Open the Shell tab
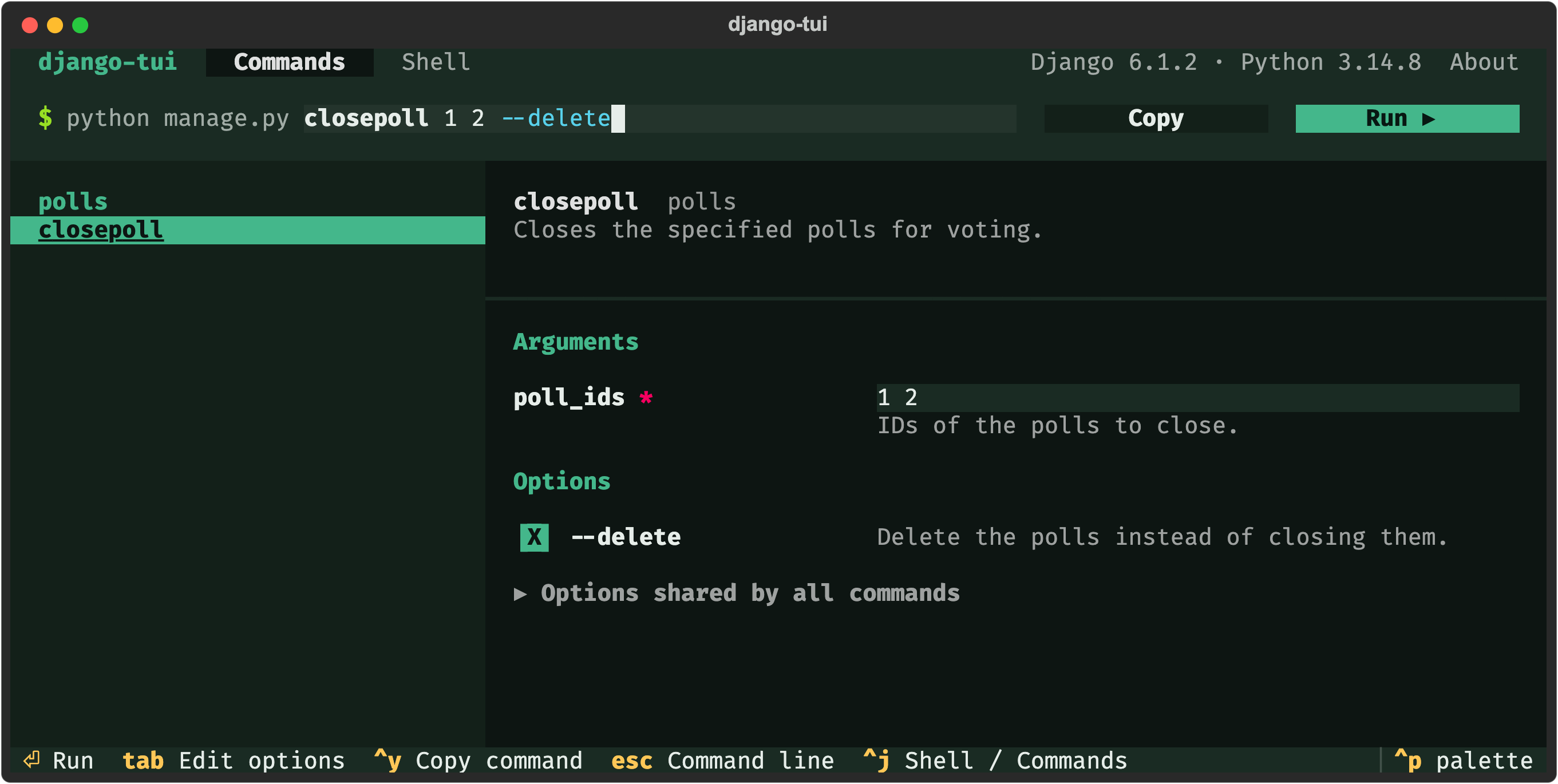1558x784 pixels. pyautogui.click(x=436, y=62)
